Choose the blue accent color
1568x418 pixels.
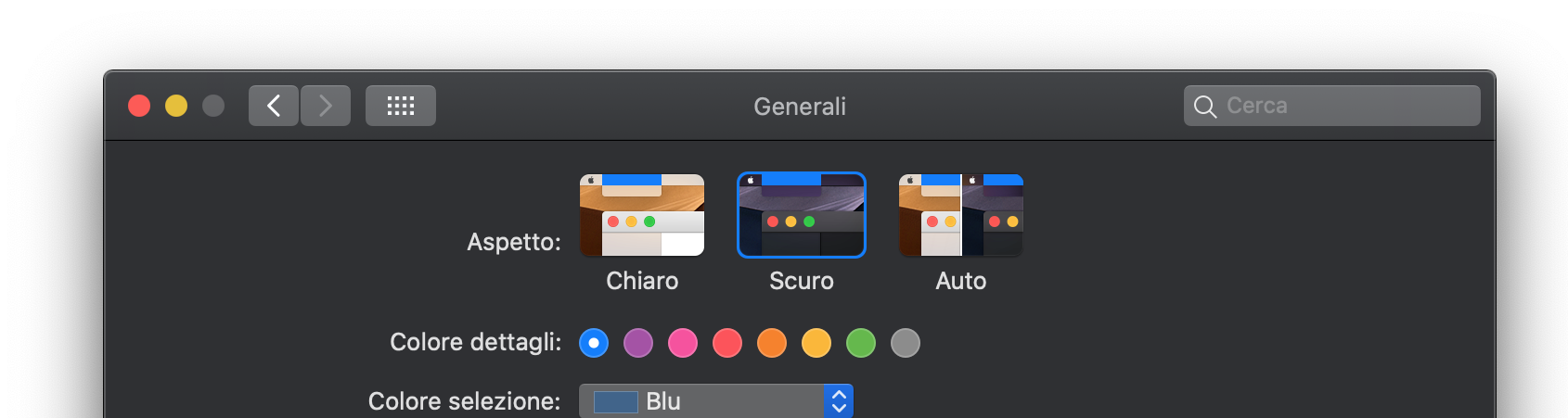(x=594, y=343)
